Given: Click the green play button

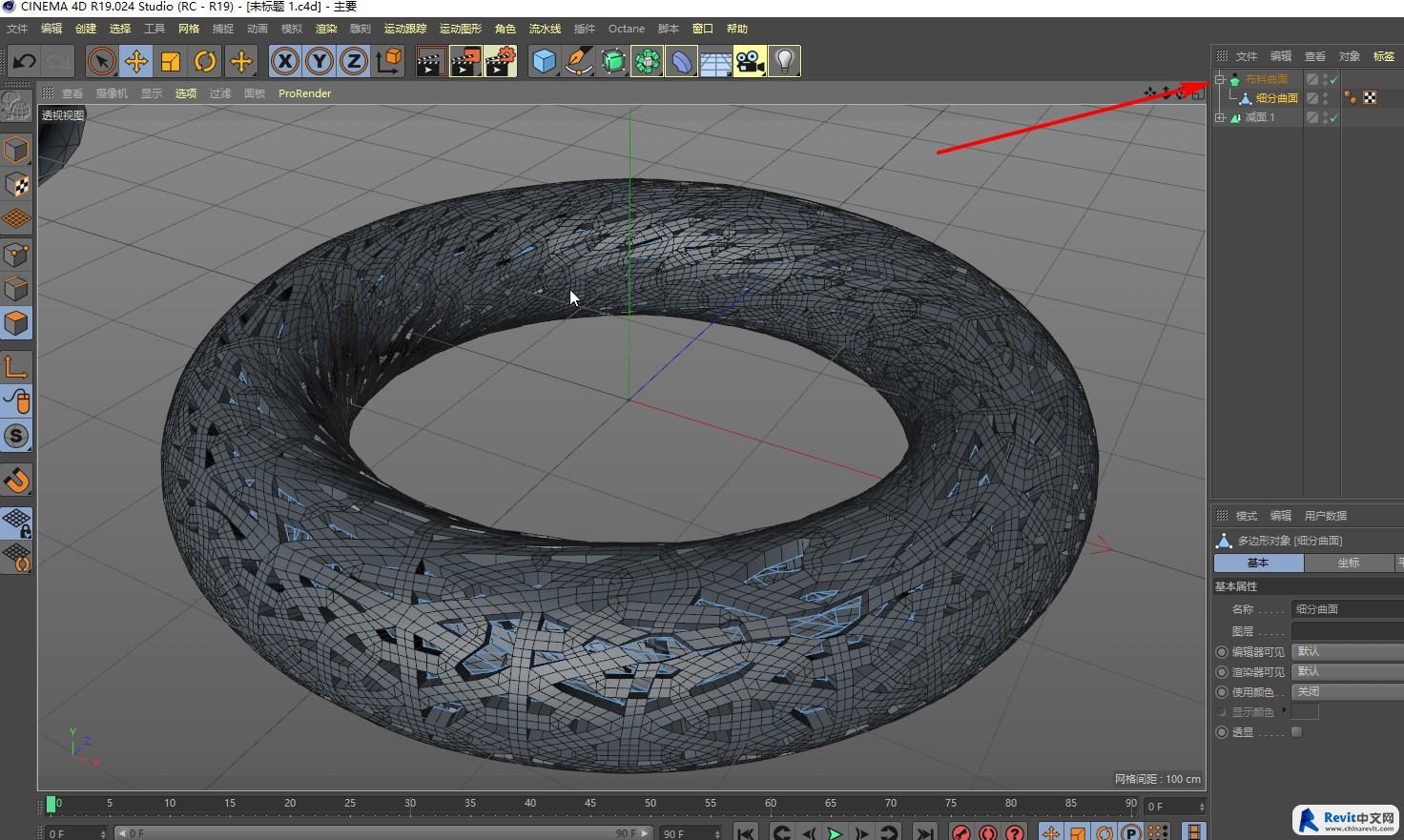Looking at the screenshot, I should point(835,832).
